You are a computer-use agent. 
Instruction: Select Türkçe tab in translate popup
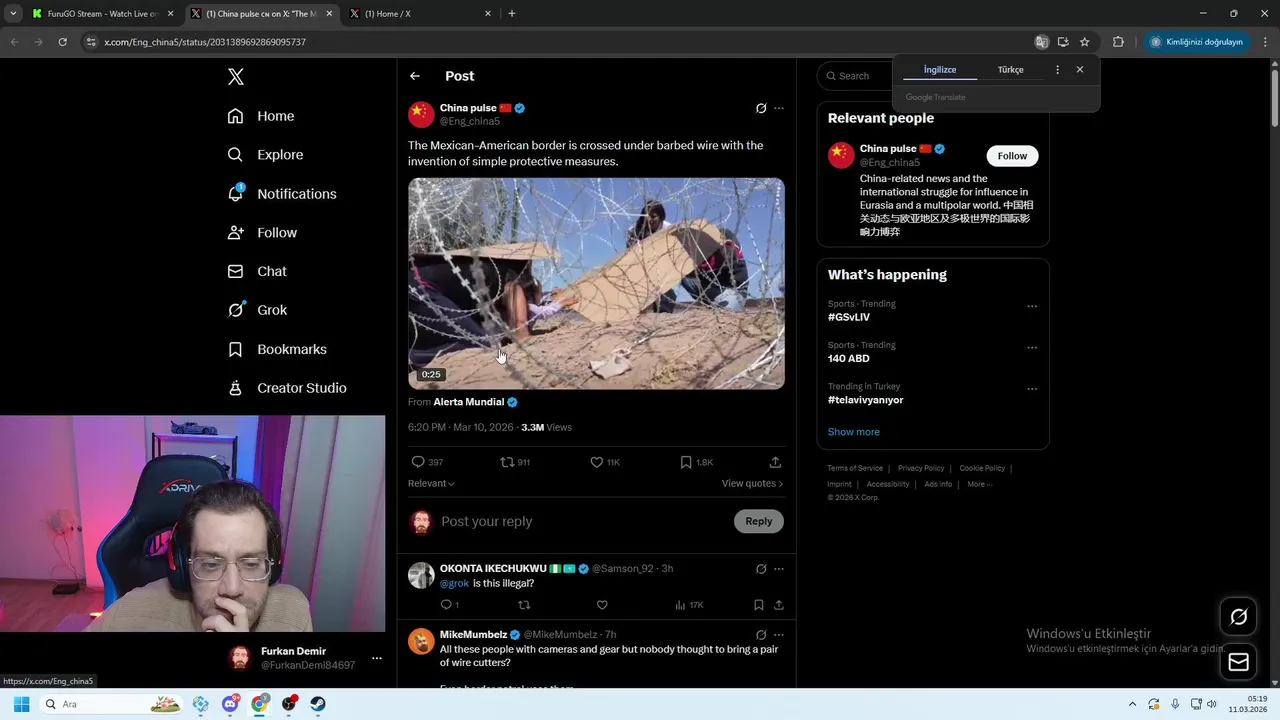(x=1011, y=70)
